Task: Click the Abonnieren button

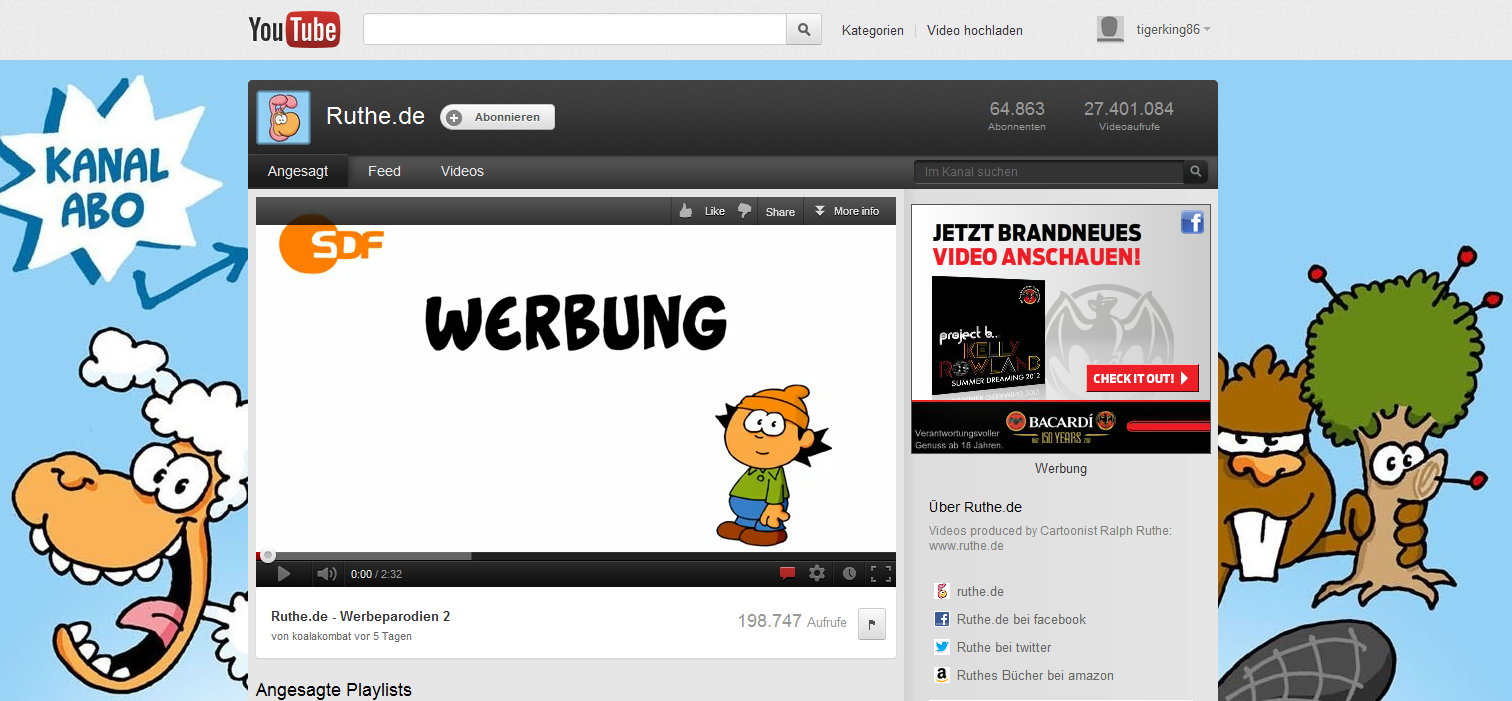Action: tap(497, 117)
